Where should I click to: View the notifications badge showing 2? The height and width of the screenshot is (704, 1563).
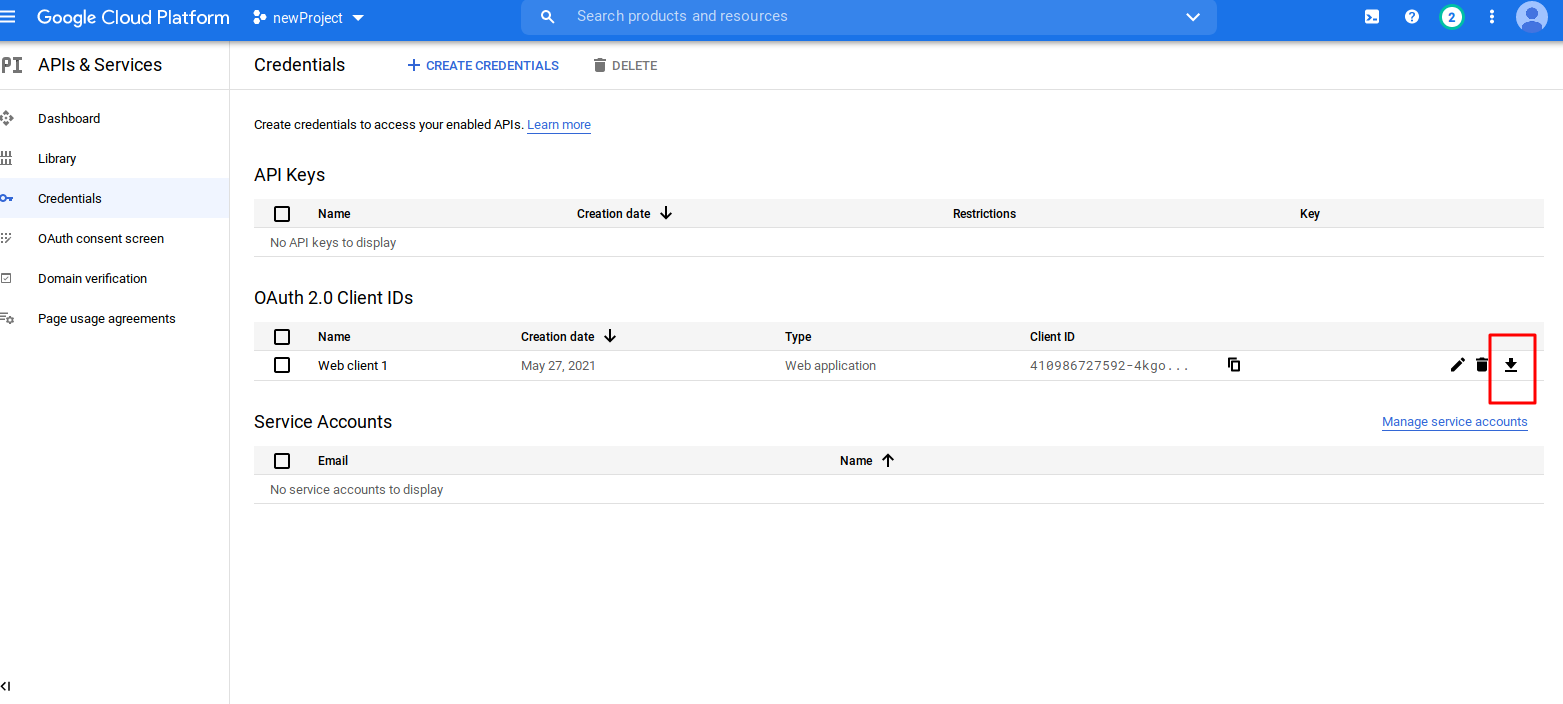[x=1452, y=17]
